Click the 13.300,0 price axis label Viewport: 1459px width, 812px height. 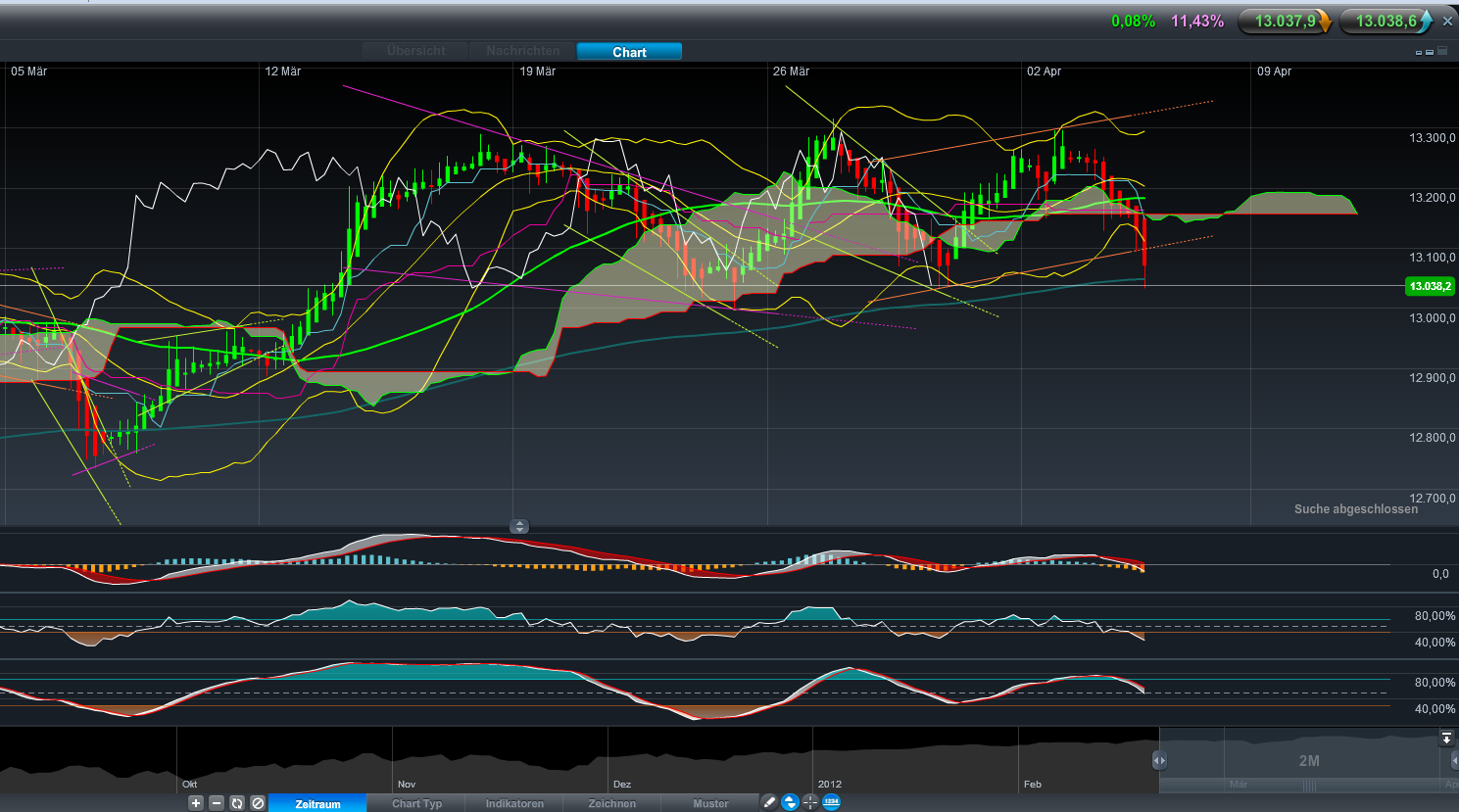(x=1433, y=138)
